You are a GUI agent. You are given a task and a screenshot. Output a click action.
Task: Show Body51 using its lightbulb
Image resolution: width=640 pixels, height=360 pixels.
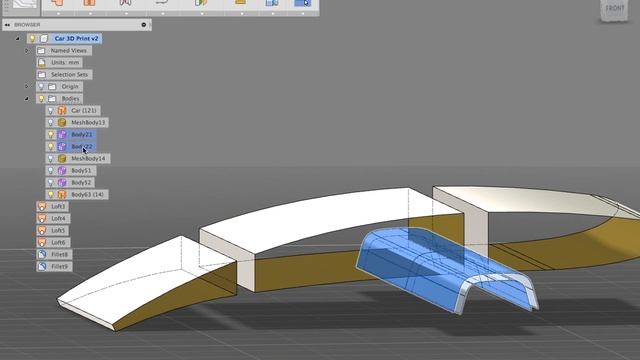click(x=51, y=171)
